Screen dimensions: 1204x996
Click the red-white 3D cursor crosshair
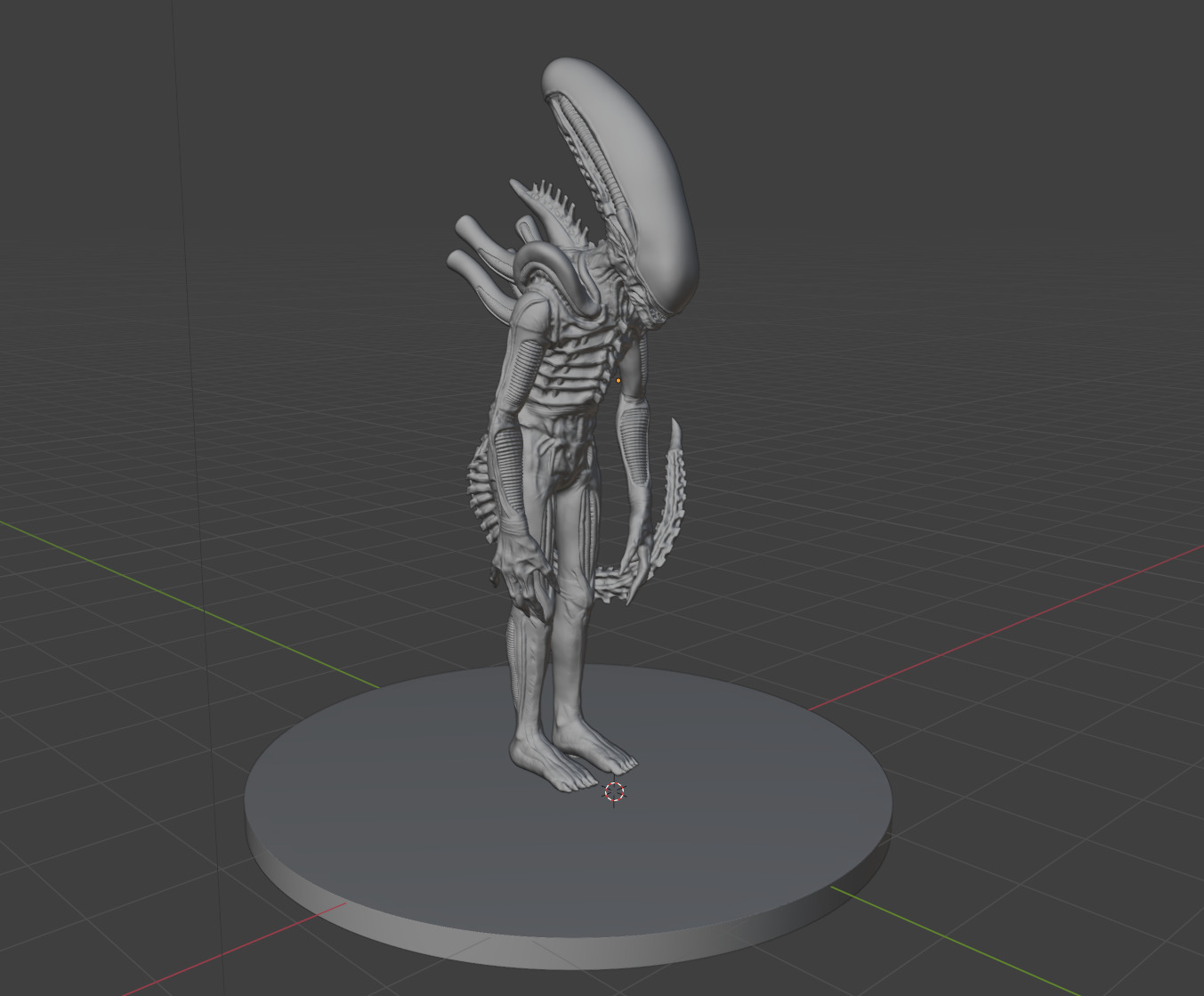tap(614, 792)
